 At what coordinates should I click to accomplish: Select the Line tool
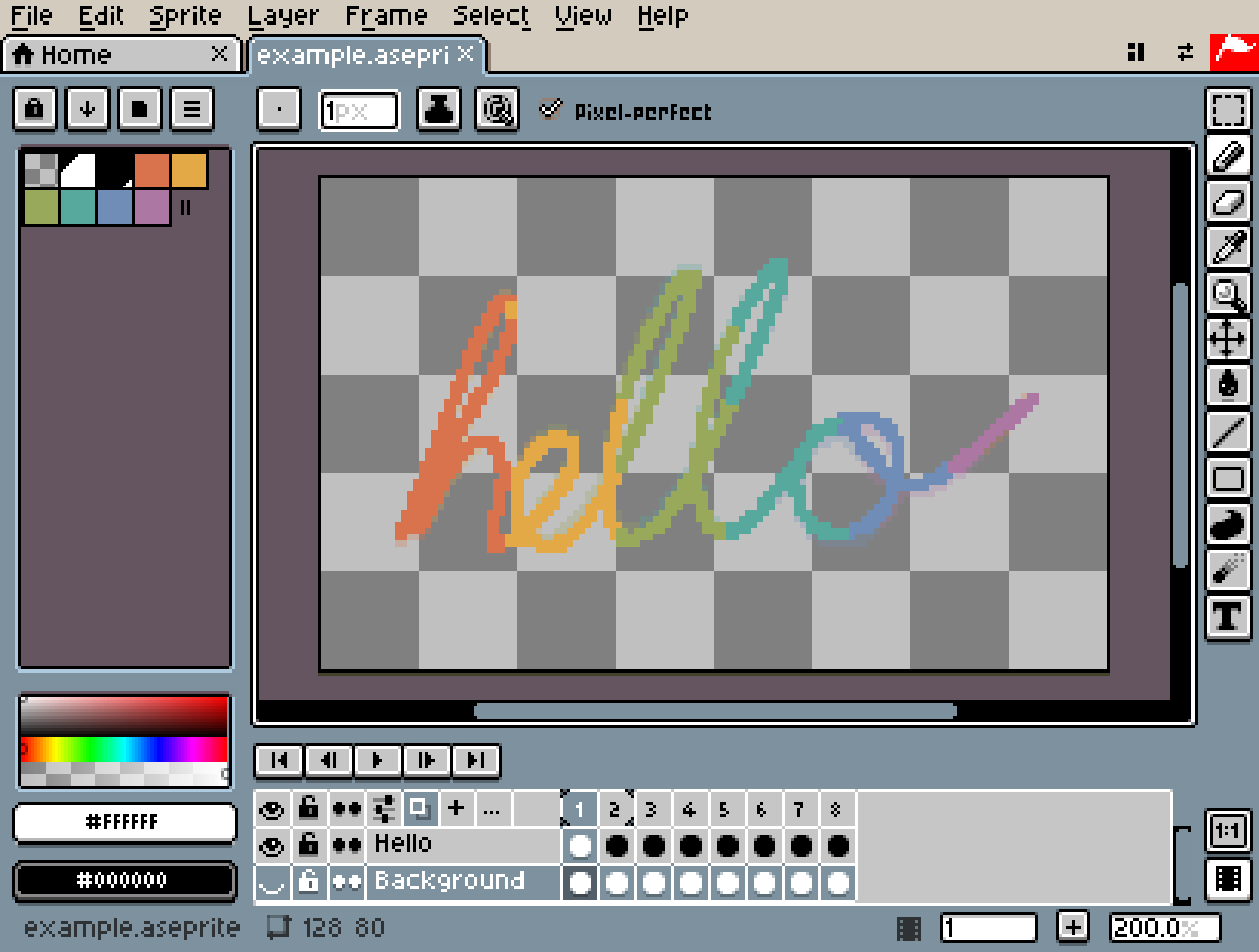[x=1228, y=432]
